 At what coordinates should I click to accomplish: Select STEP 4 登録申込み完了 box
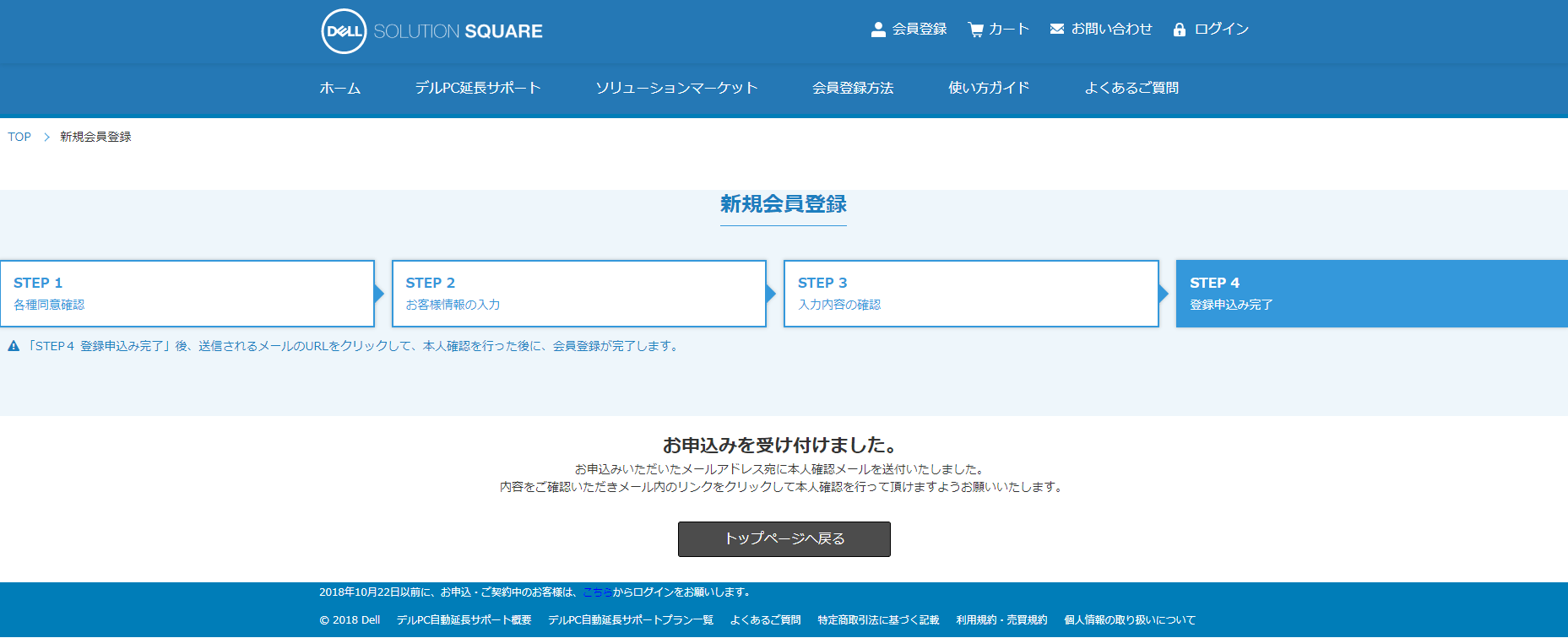[1372, 294]
